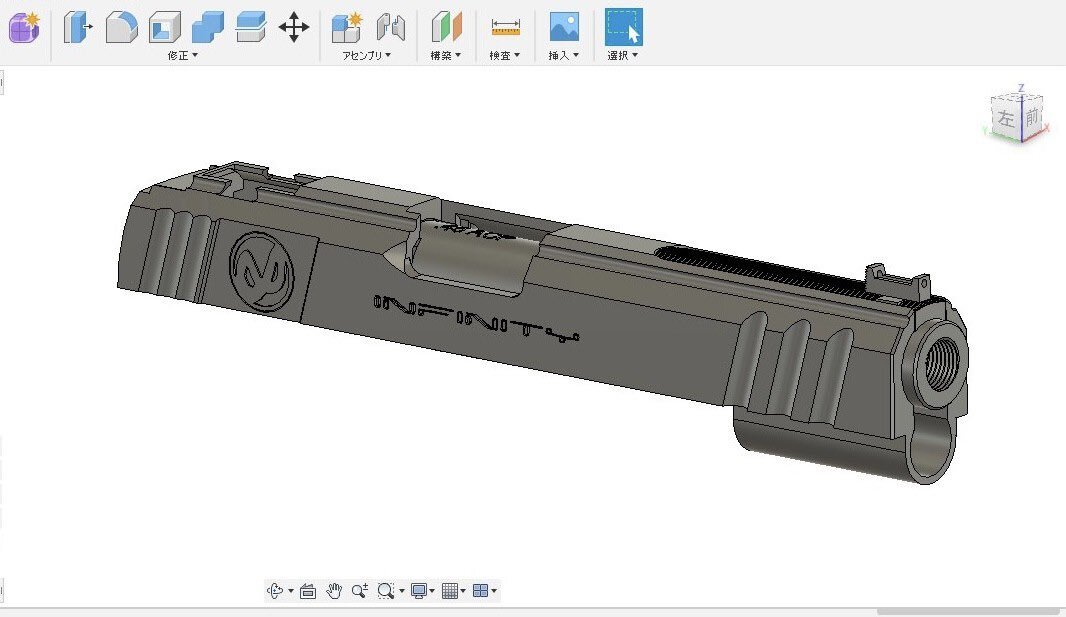Select the Joint tool icon
The image size is (1066, 617).
tap(390, 27)
